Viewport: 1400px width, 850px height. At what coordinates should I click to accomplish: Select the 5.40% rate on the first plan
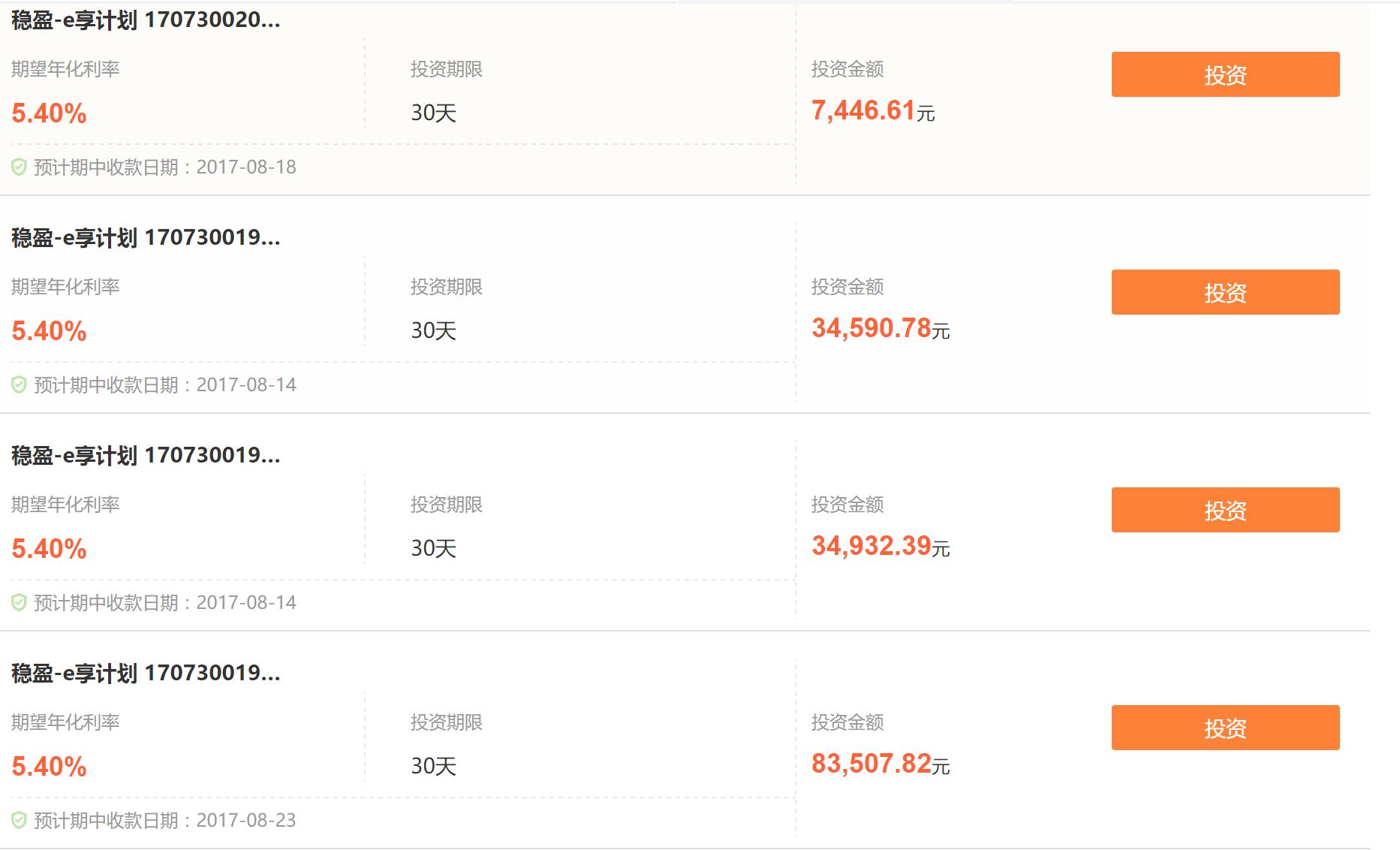(x=48, y=113)
